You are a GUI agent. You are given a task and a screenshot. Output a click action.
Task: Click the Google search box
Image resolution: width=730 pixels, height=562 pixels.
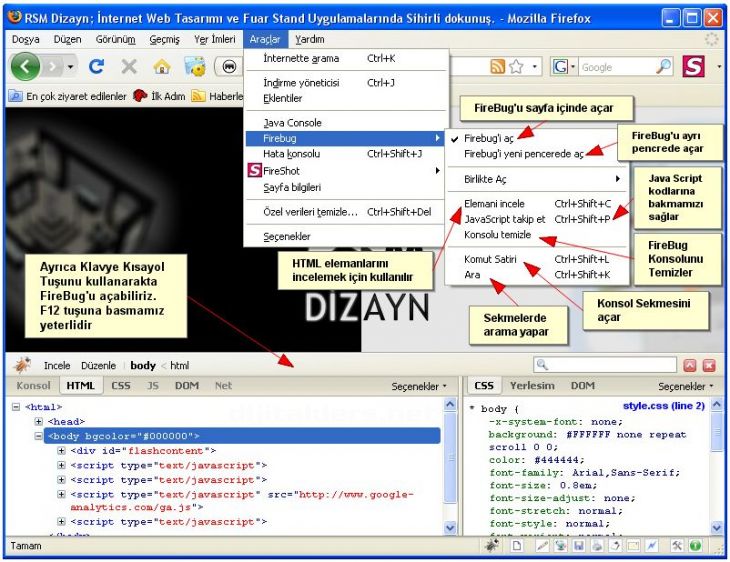(x=617, y=67)
